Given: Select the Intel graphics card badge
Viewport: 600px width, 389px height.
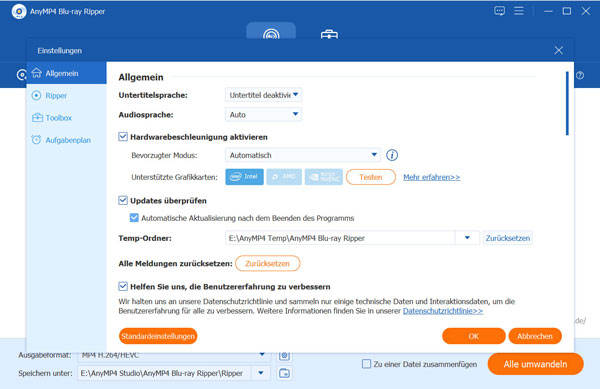Looking at the screenshot, I should point(244,177).
